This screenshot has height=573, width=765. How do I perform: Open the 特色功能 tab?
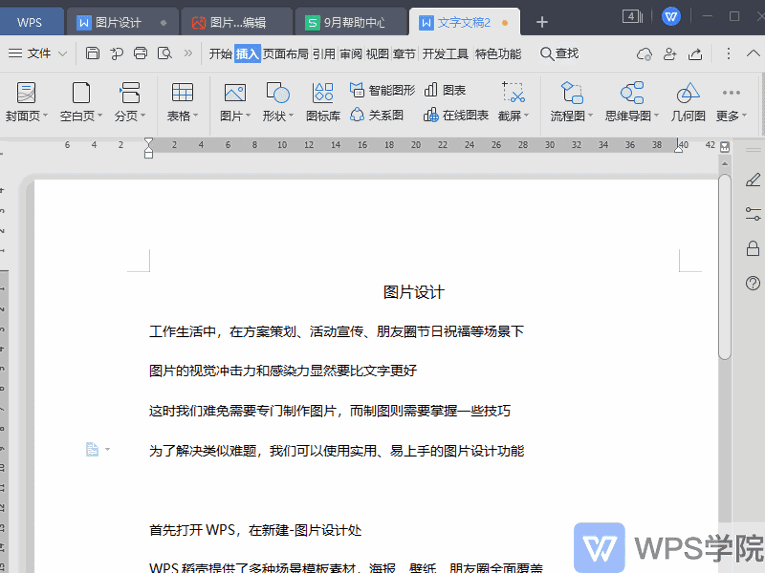(x=498, y=53)
